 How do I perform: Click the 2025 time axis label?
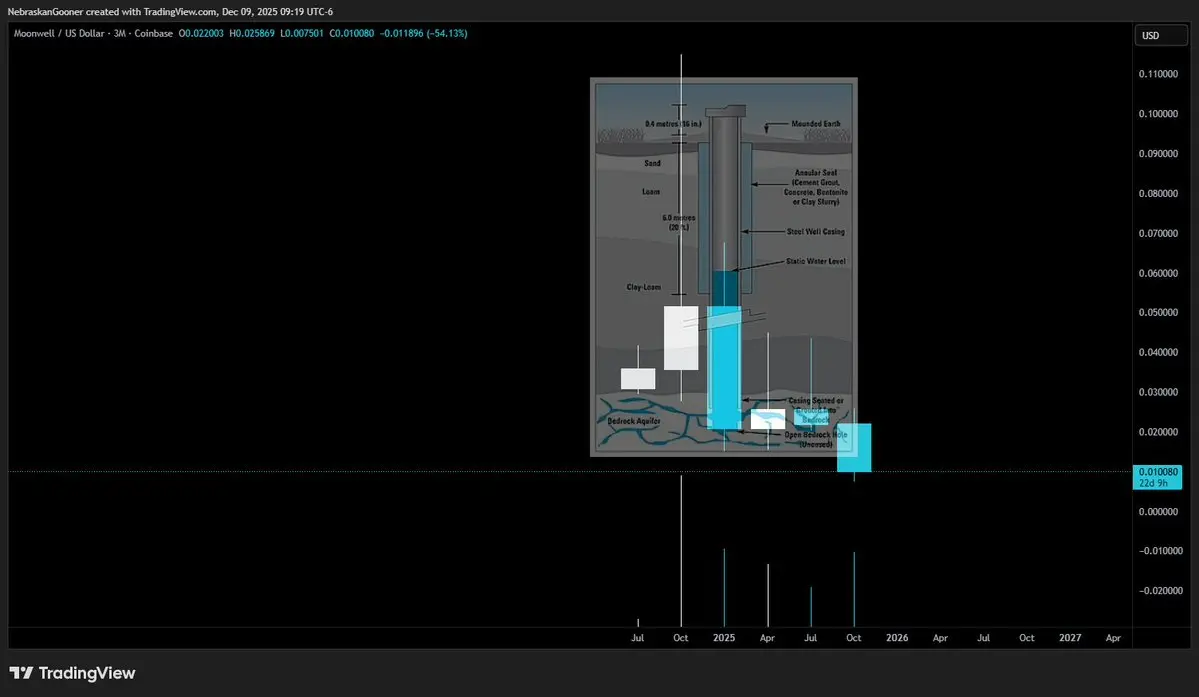(x=724, y=637)
